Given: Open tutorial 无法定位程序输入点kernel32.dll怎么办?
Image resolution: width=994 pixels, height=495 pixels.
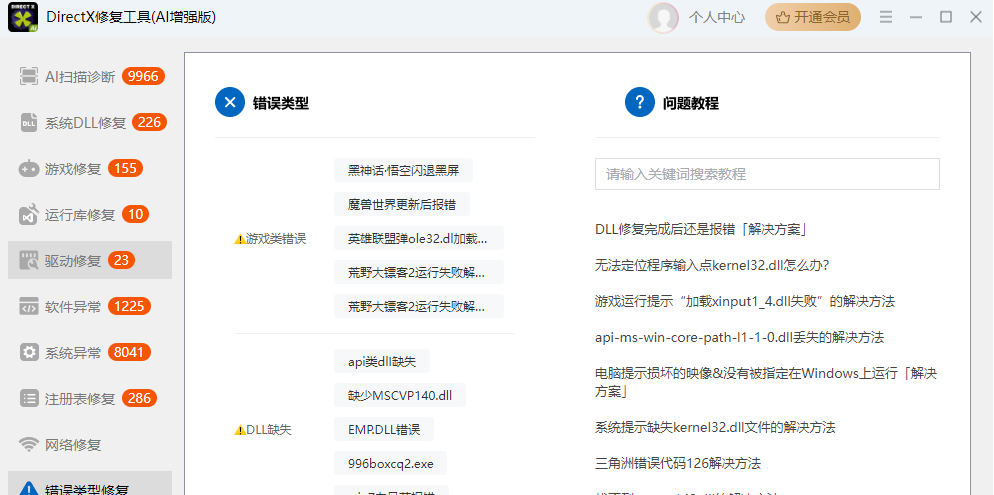Looking at the screenshot, I should pos(713,265).
